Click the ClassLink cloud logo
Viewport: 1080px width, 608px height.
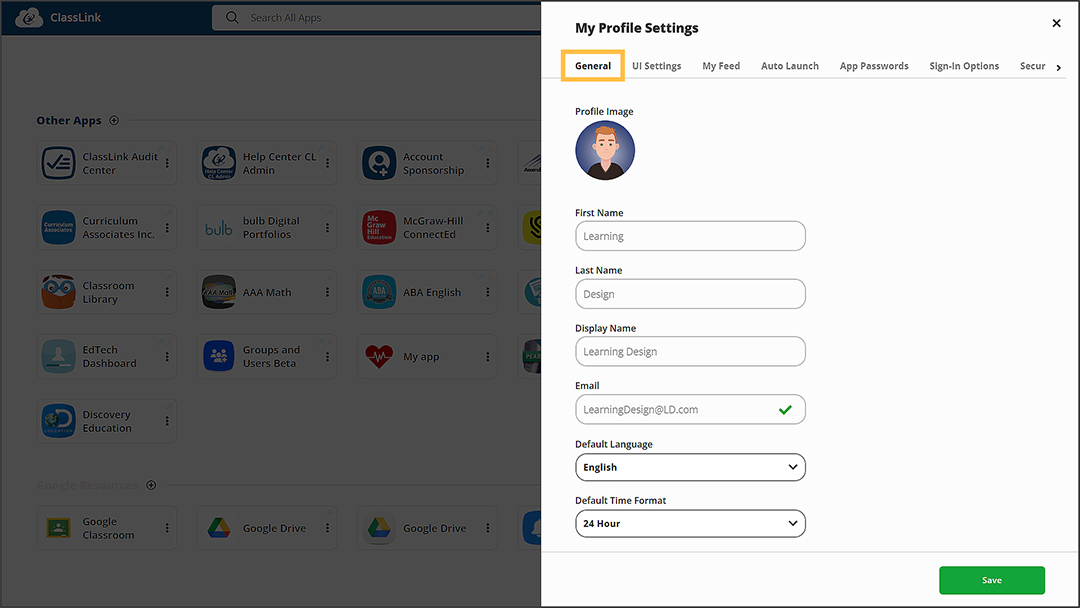click(x=29, y=17)
